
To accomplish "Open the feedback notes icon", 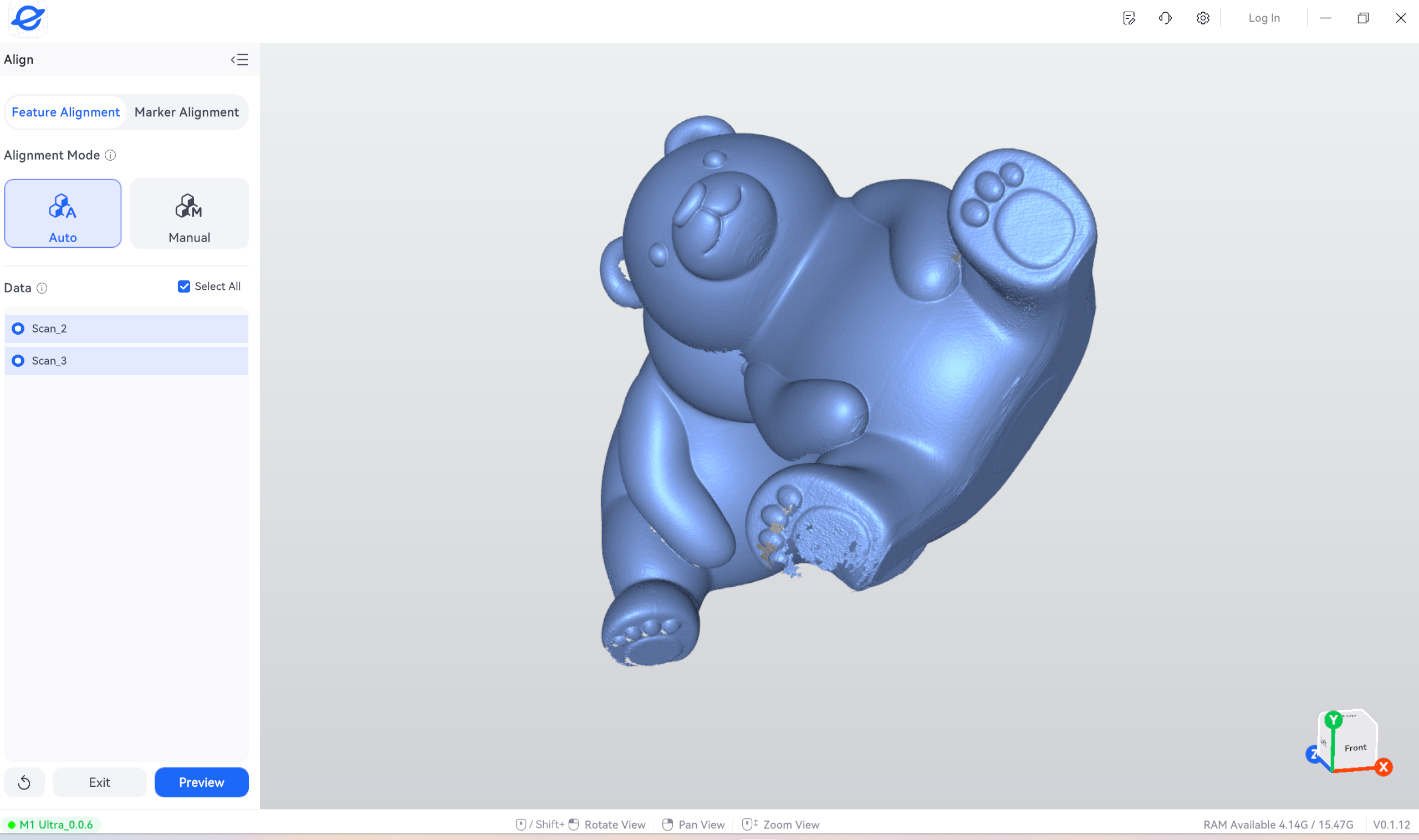I will coord(1129,18).
